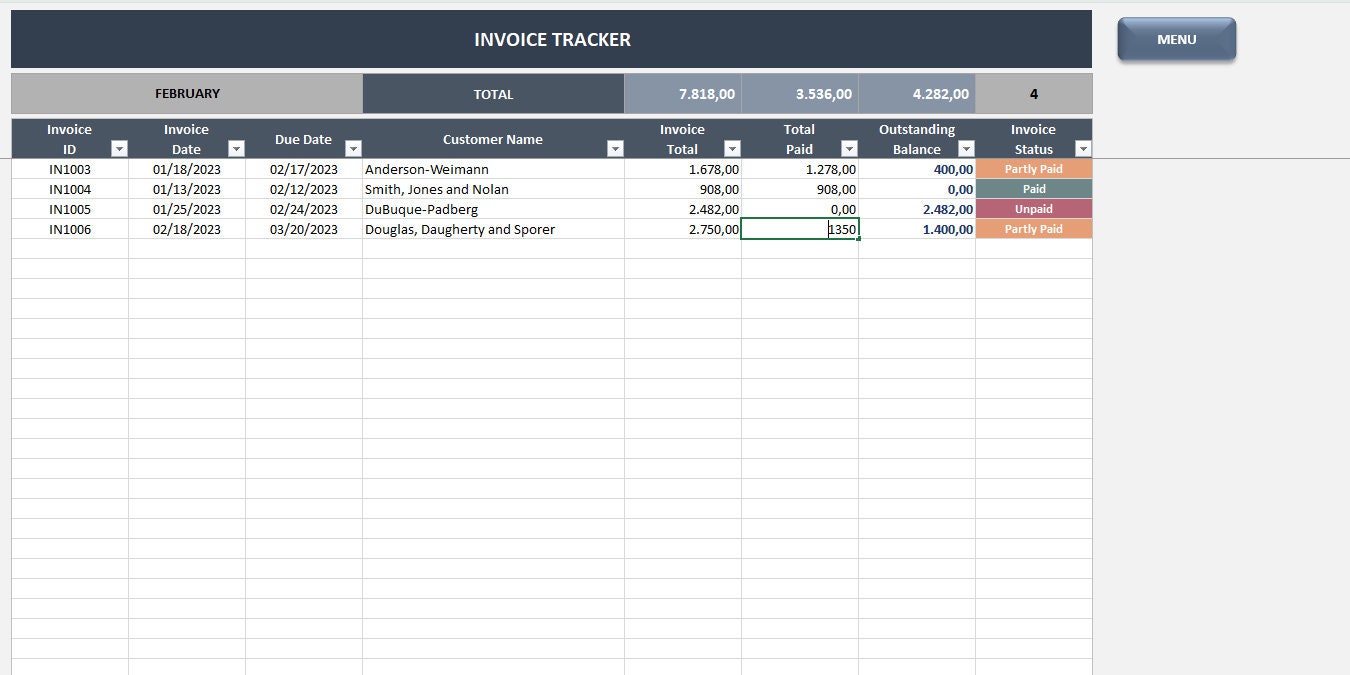Open the Invoice Status filter arrow
The height and width of the screenshot is (675, 1350).
(x=1082, y=147)
